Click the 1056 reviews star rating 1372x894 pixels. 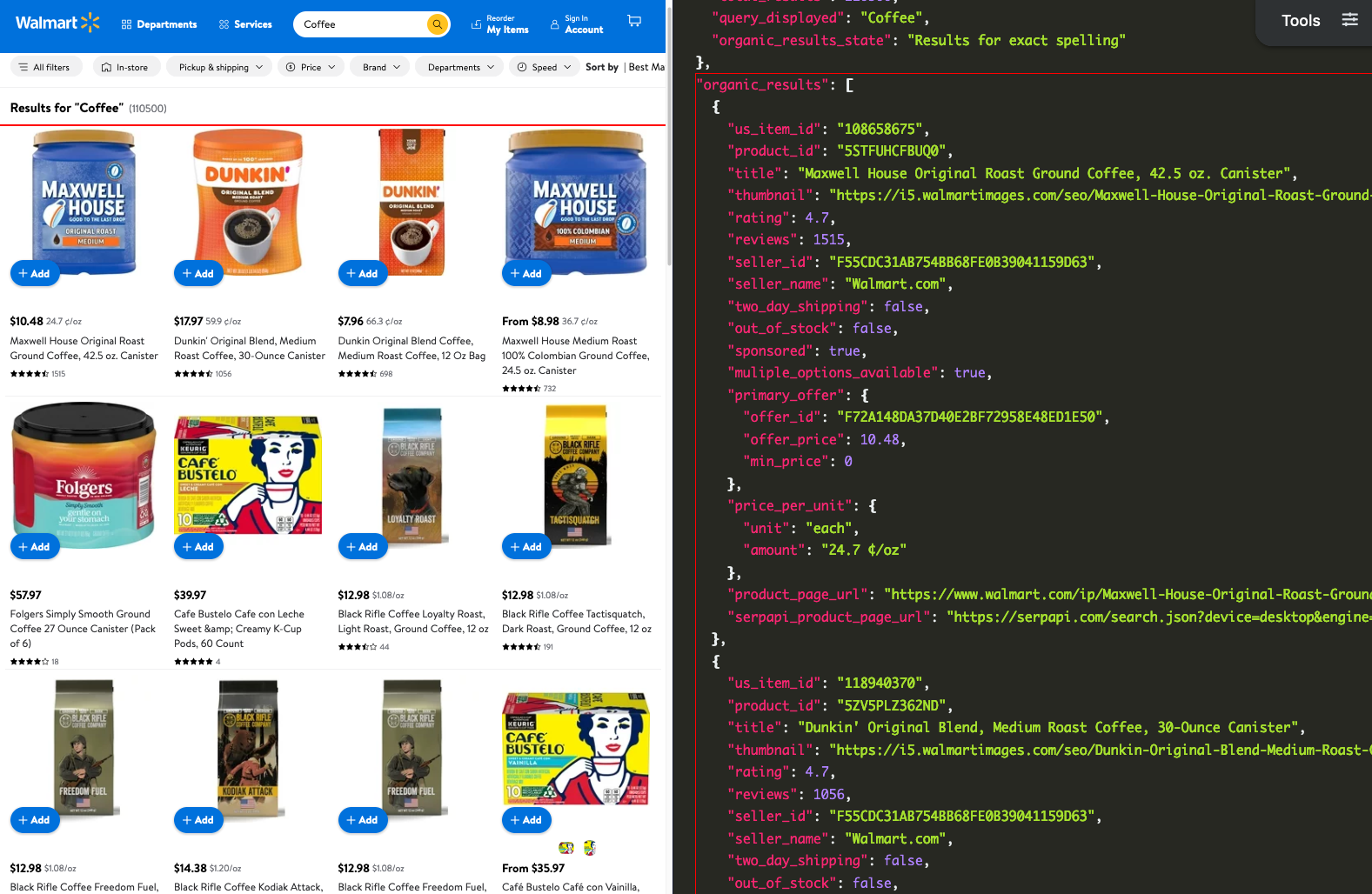pos(203,374)
